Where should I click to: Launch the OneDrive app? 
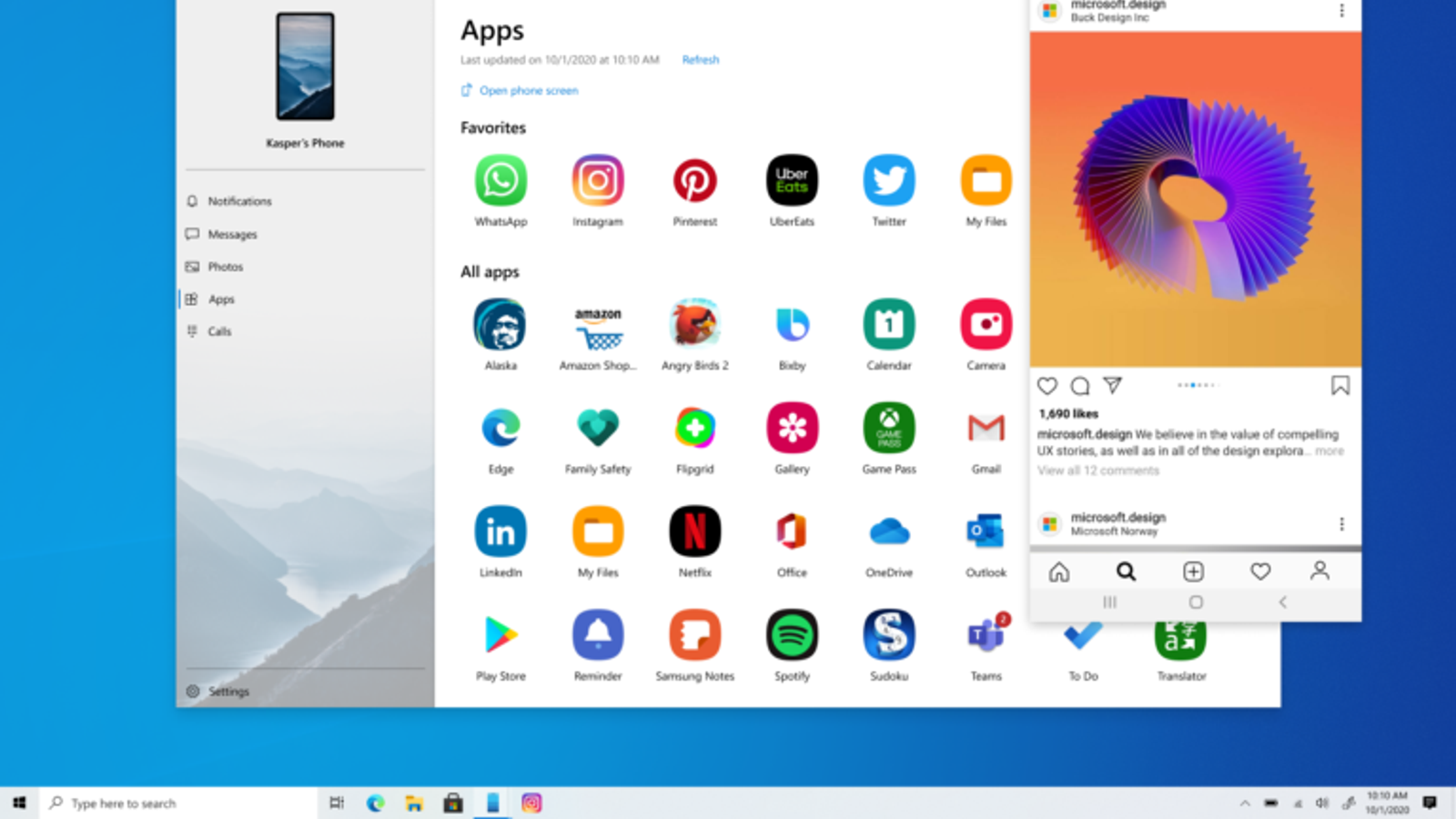(889, 531)
